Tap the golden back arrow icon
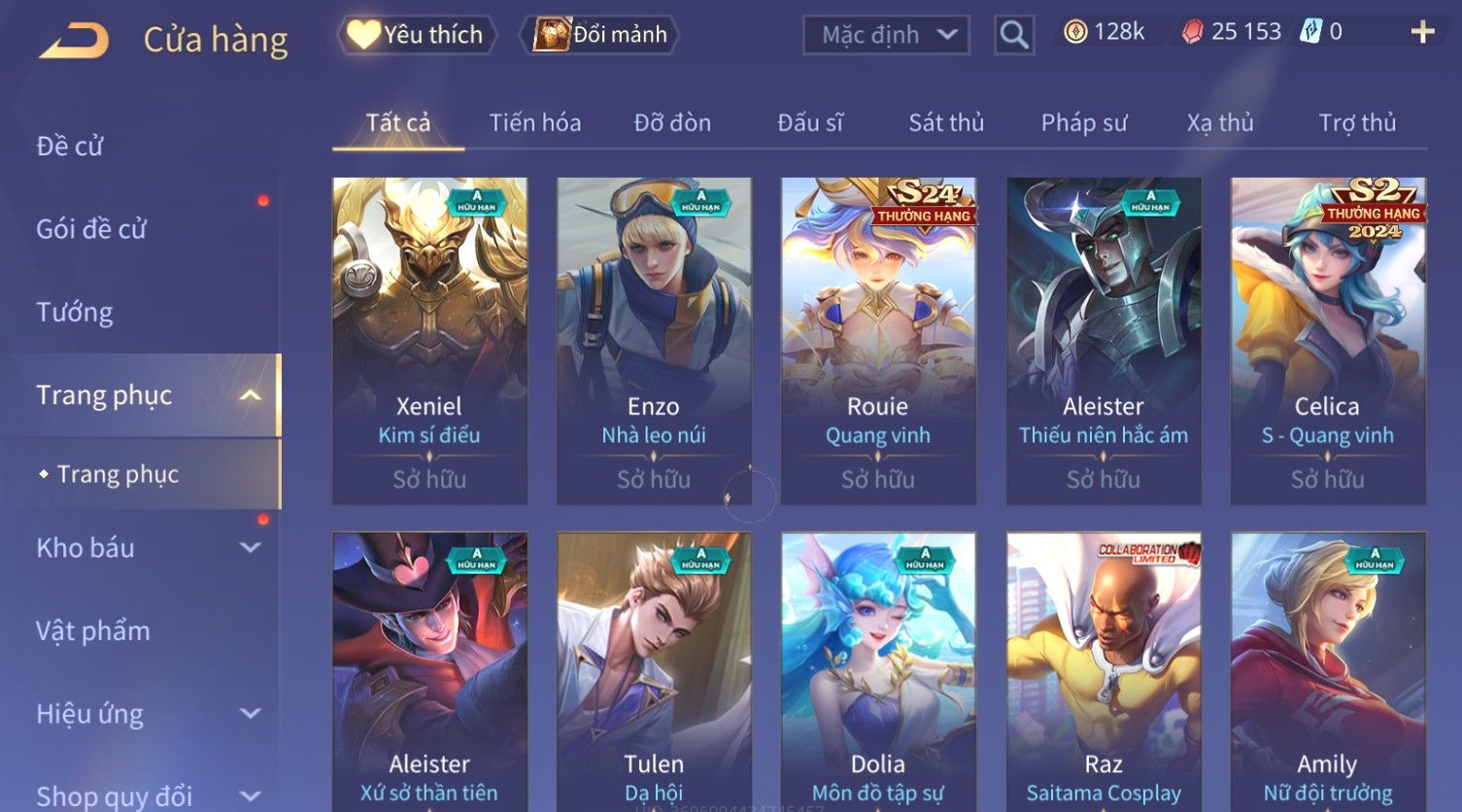1462x812 pixels. (x=74, y=40)
